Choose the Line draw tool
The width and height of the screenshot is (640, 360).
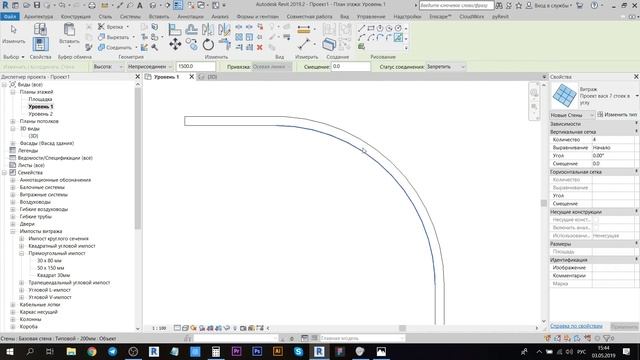point(362,28)
